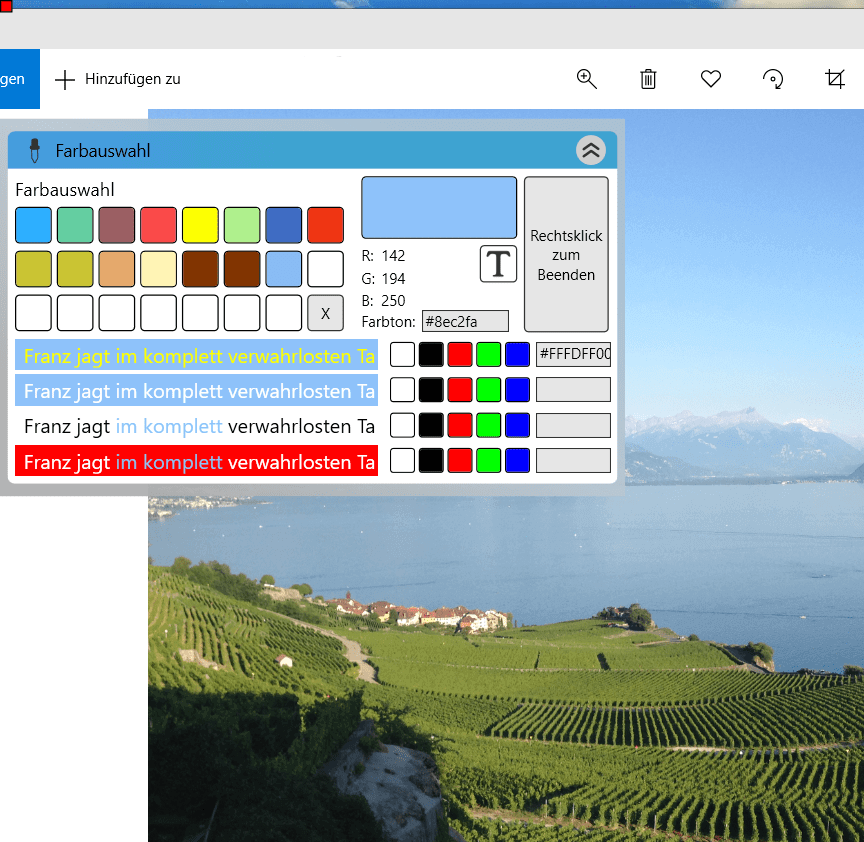This screenshot has width=864, height=842.
Task: Click the red-background Franz jagt sample line
Action: (196, 461)
